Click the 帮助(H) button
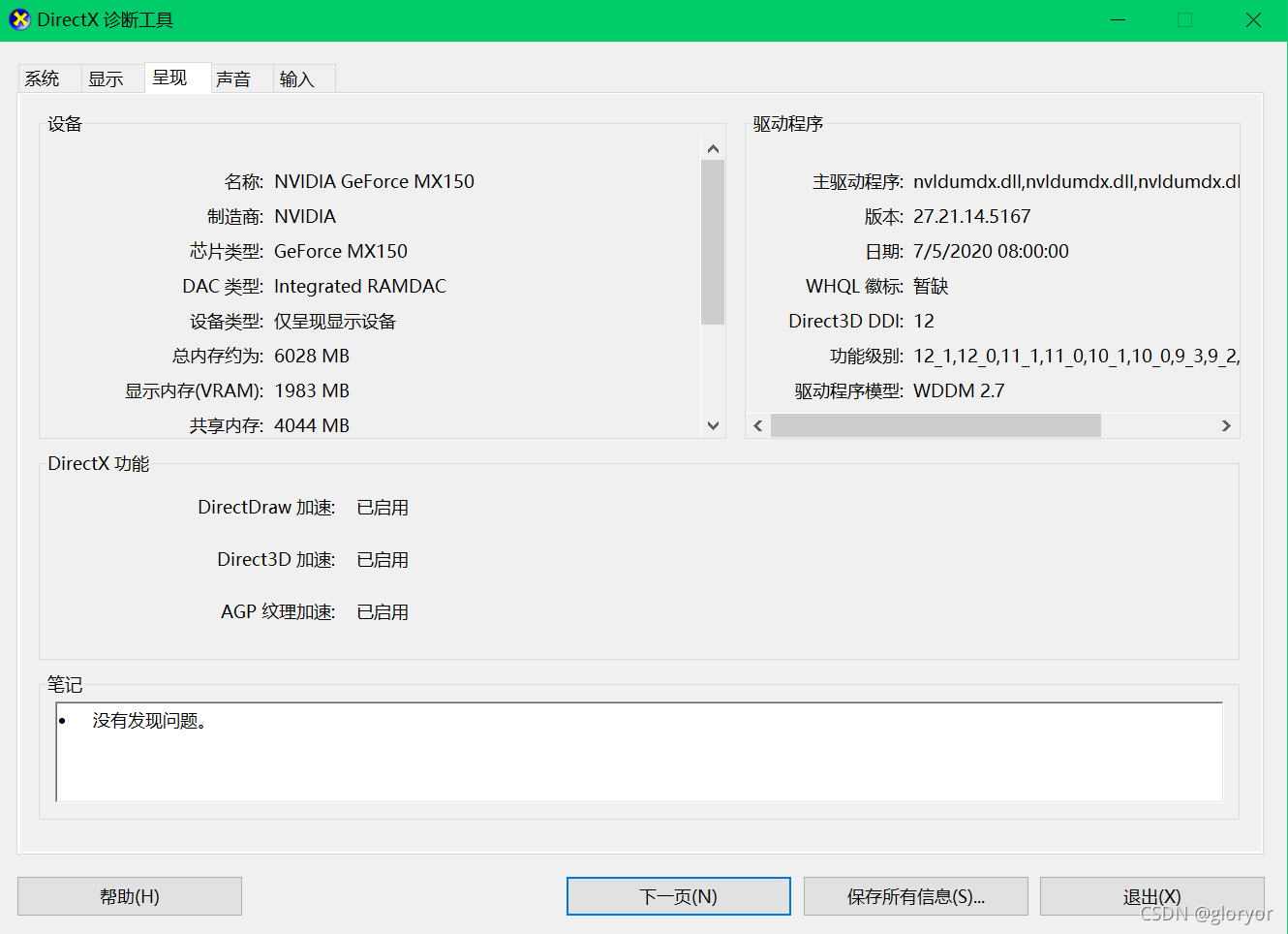Image resolution: width=1288 pixels, height=934 pixels. pyautogui.click(x=130, y=896)
